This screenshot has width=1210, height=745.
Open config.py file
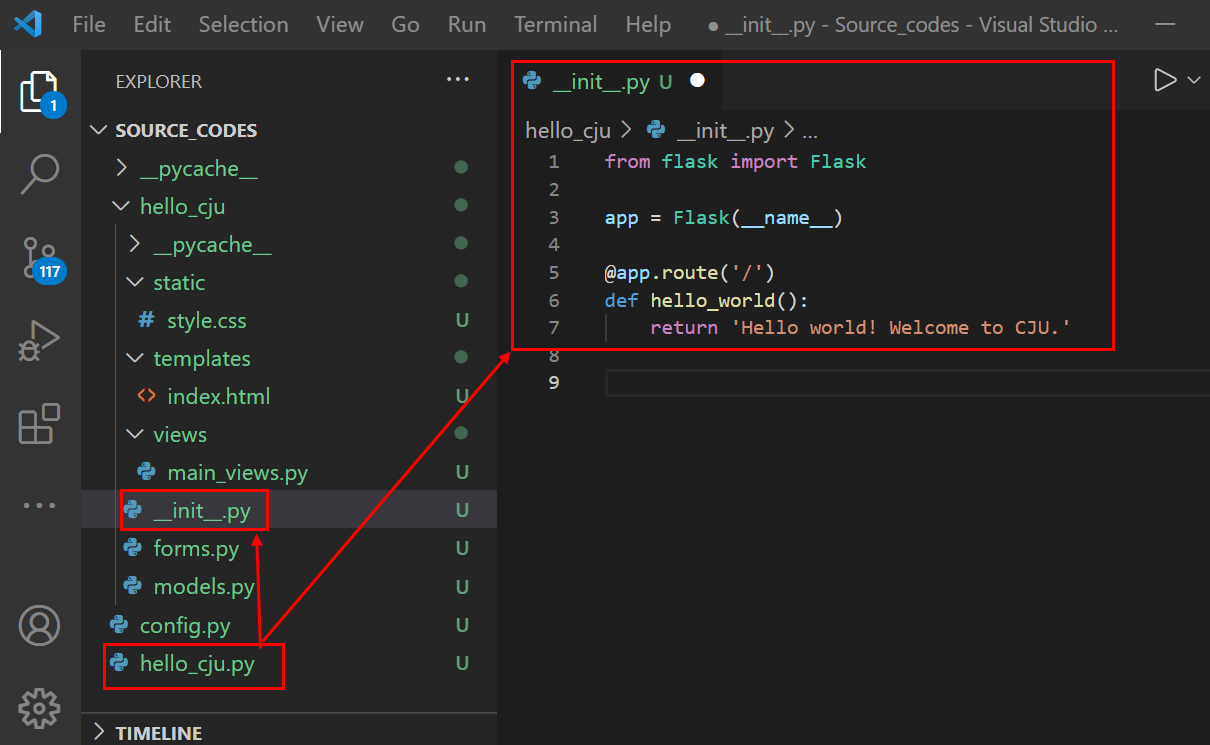click(185, 626)
